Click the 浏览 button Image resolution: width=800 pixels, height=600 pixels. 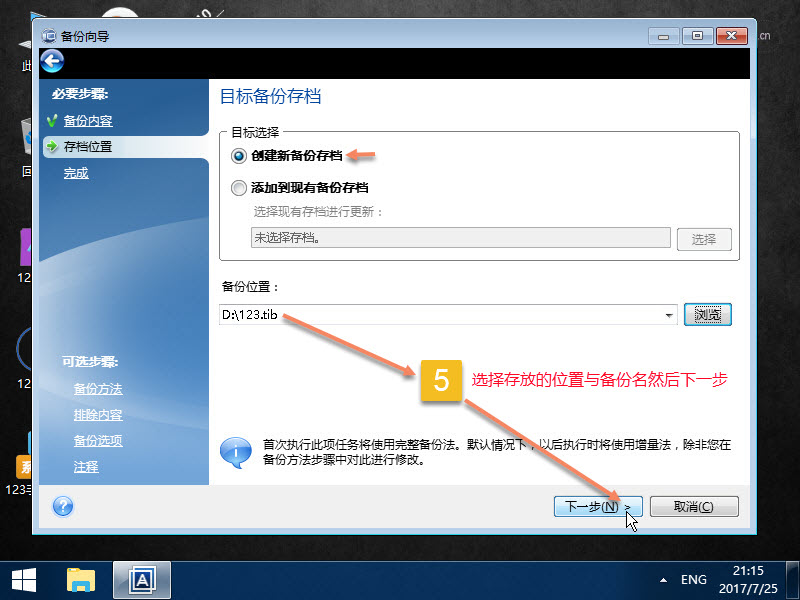(x=708, y=314)
